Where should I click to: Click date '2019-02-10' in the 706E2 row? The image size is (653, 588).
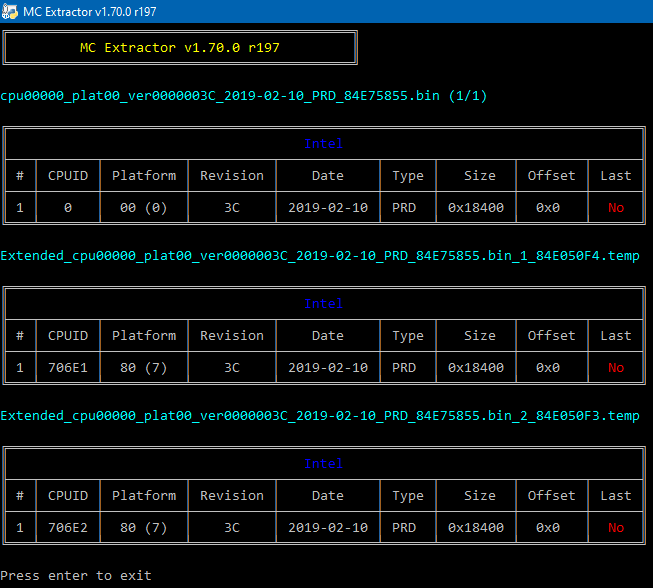[328, 528]
